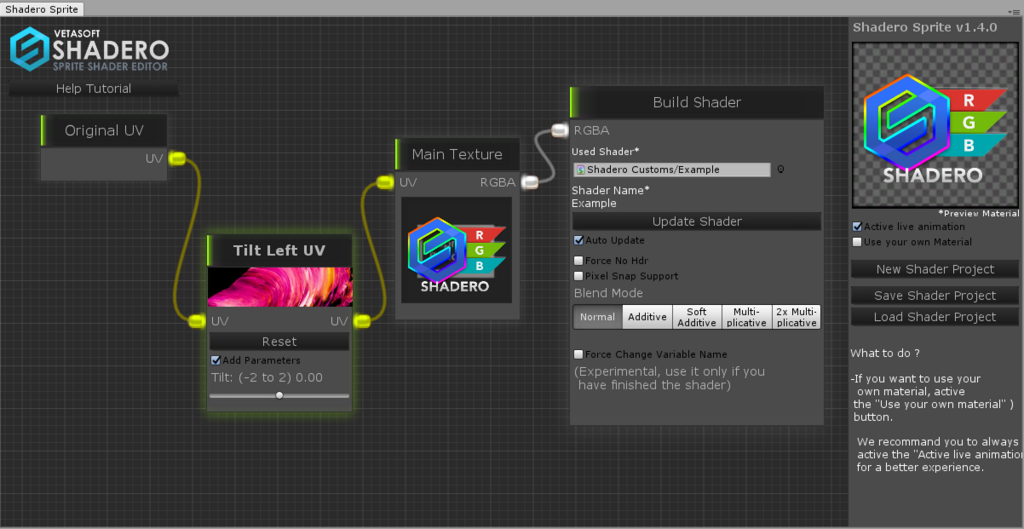The image size is (1024, 529).
Task: Click the Preview Material image
Action: tap(935, 125)
